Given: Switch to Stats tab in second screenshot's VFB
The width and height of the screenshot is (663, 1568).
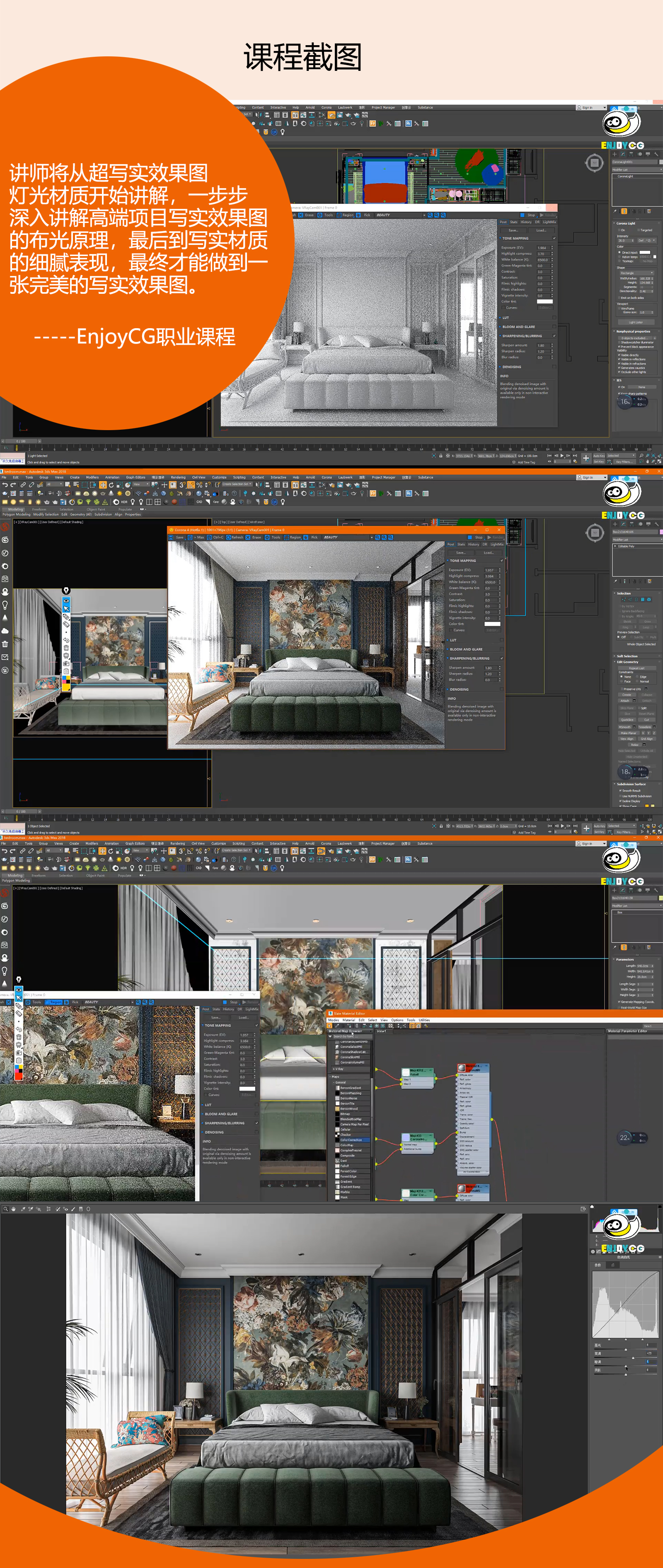Looking at the screenshot, I should pyautogui.click(x=462, y=544).
